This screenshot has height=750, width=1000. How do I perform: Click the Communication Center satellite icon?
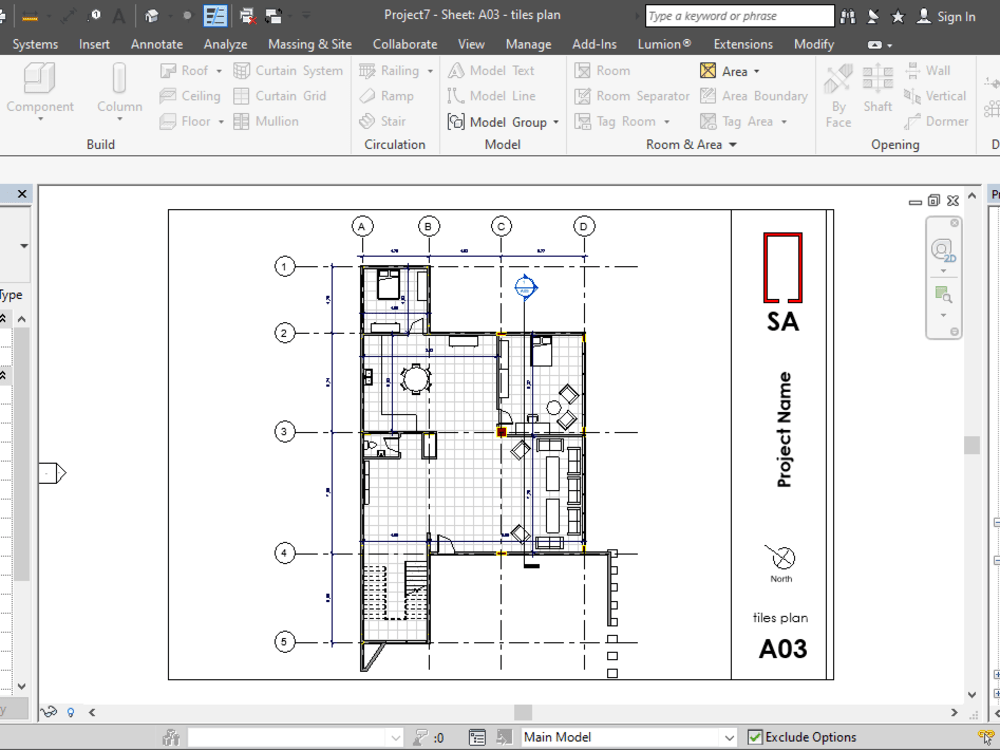click(x=872, y=17)
